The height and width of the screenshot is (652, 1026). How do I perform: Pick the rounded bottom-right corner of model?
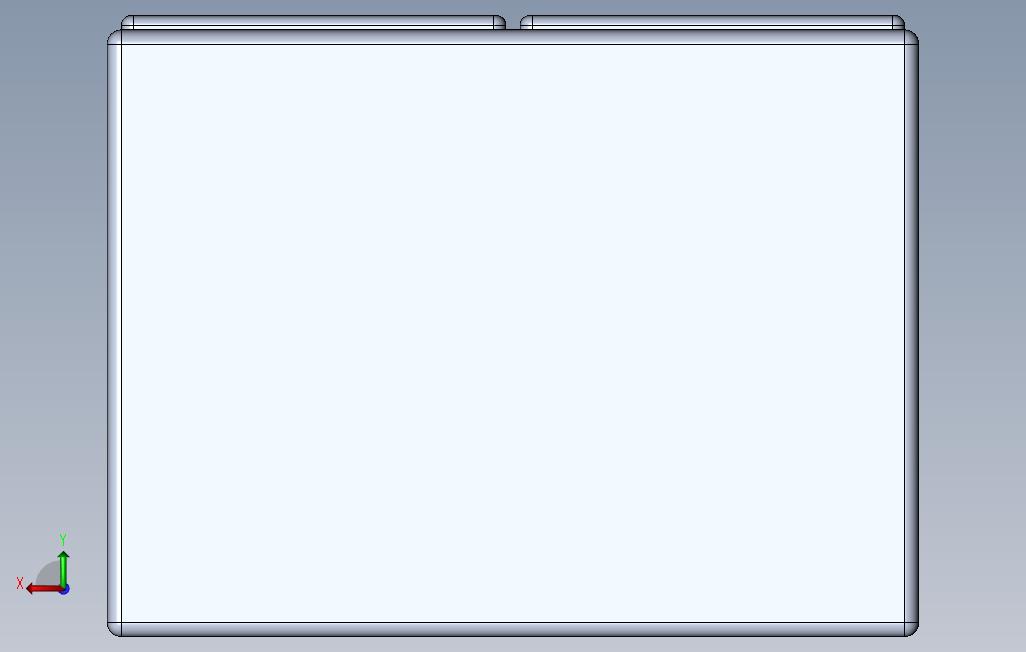coord(911,629)
